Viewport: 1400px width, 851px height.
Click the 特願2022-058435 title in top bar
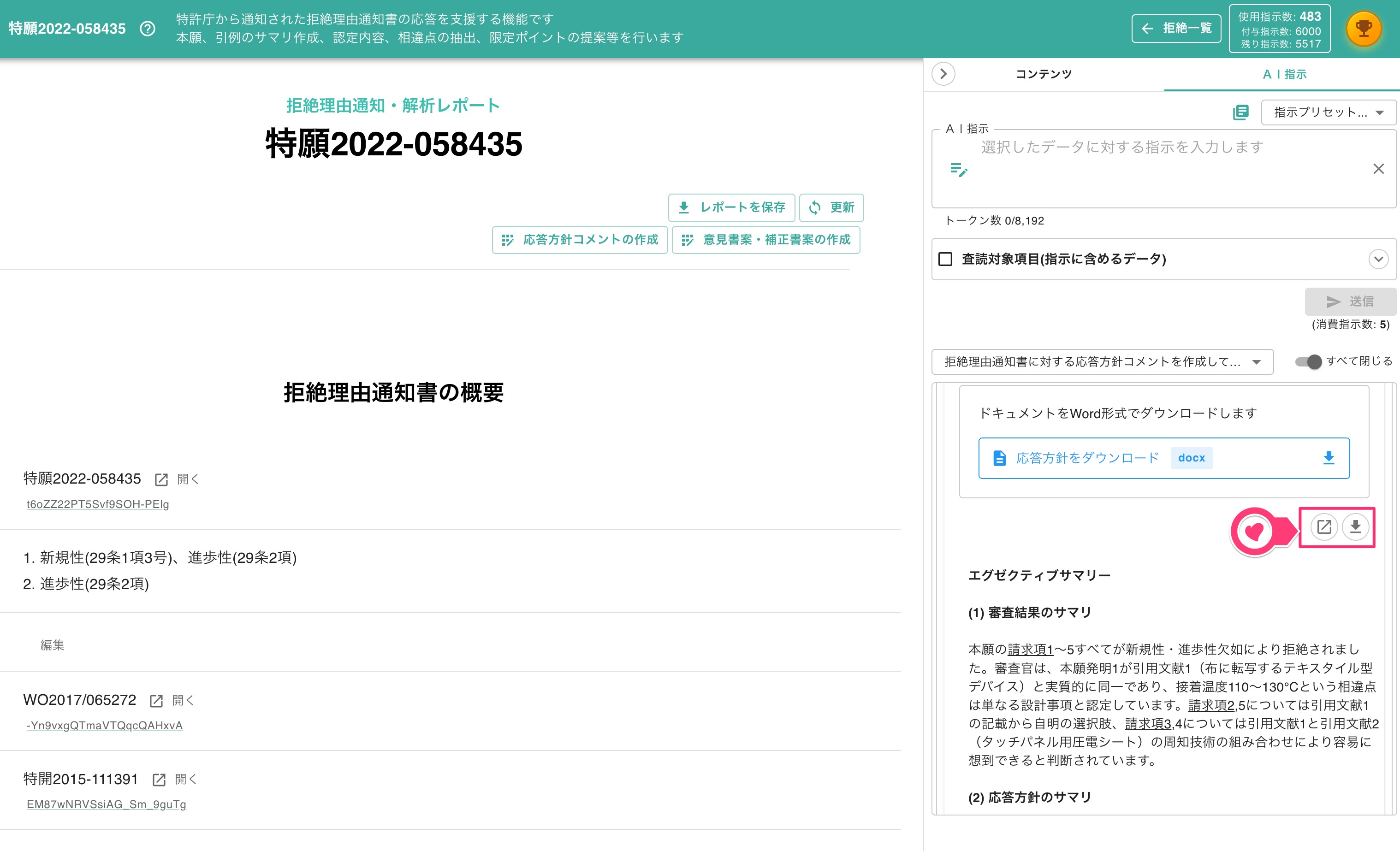tap(67, 29)
